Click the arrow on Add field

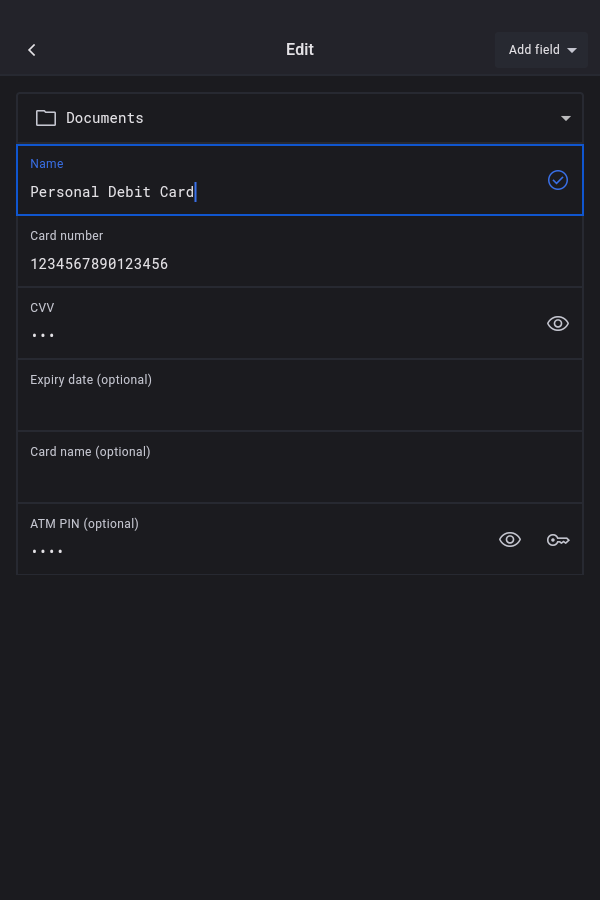pos(572,50)
